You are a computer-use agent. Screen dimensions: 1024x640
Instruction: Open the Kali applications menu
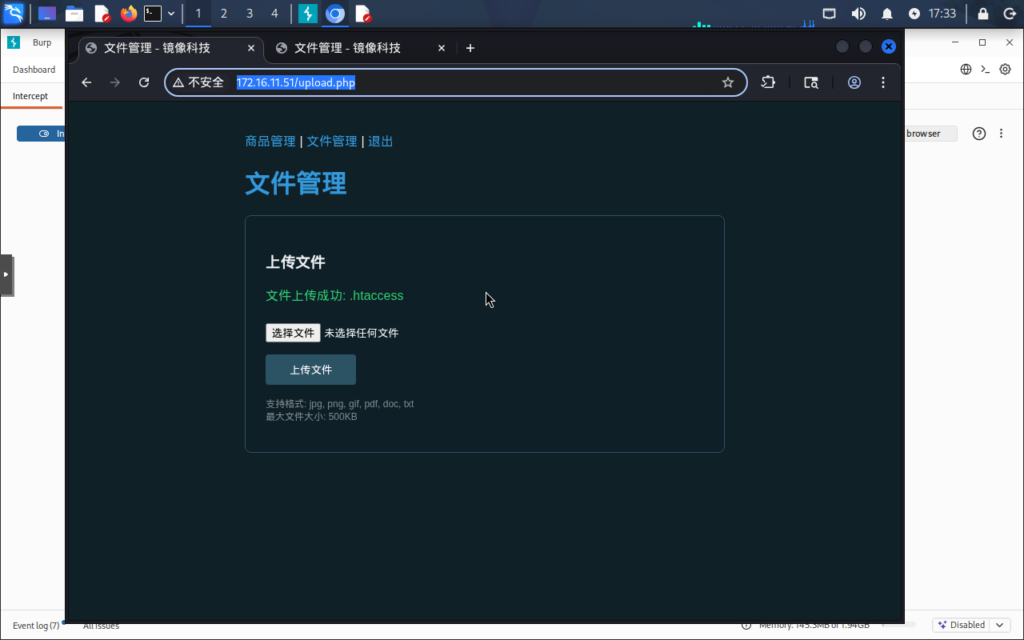14,14
